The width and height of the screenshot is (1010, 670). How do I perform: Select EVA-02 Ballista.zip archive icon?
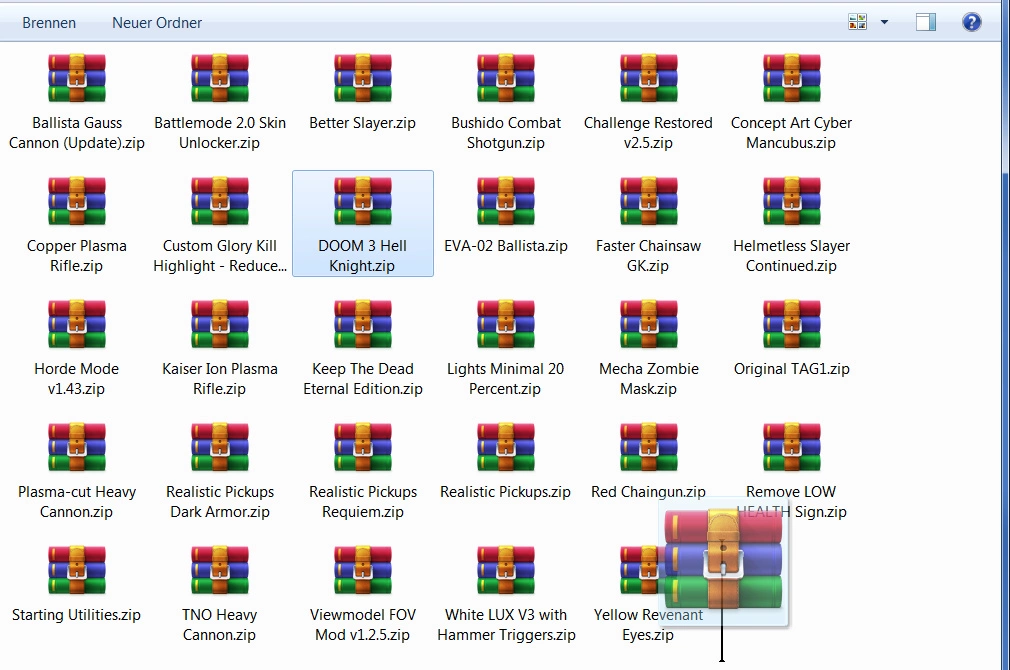pos(506,202)
